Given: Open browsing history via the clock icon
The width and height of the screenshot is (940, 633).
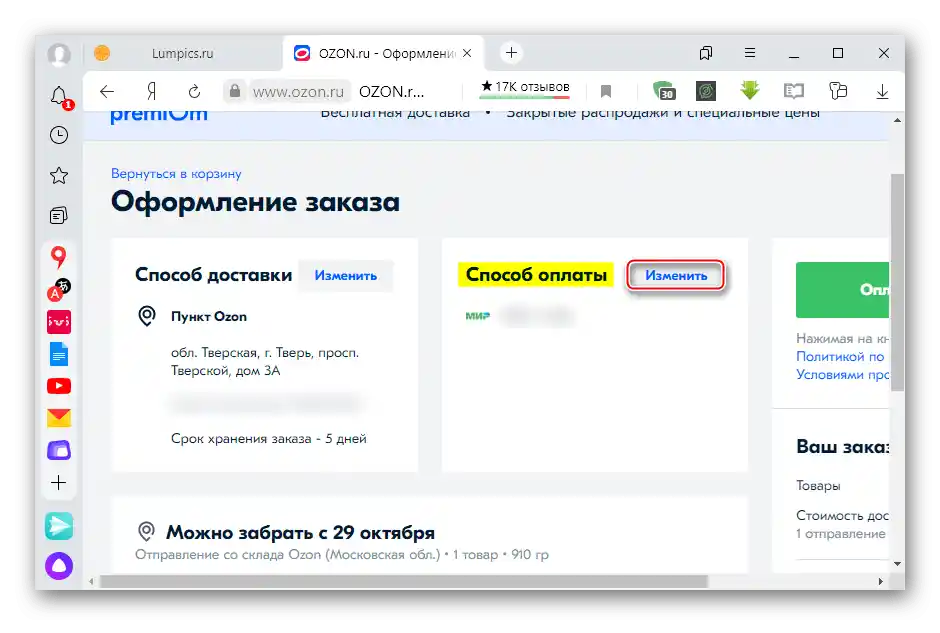Looking at the screenshot, I should coord(57,135).
